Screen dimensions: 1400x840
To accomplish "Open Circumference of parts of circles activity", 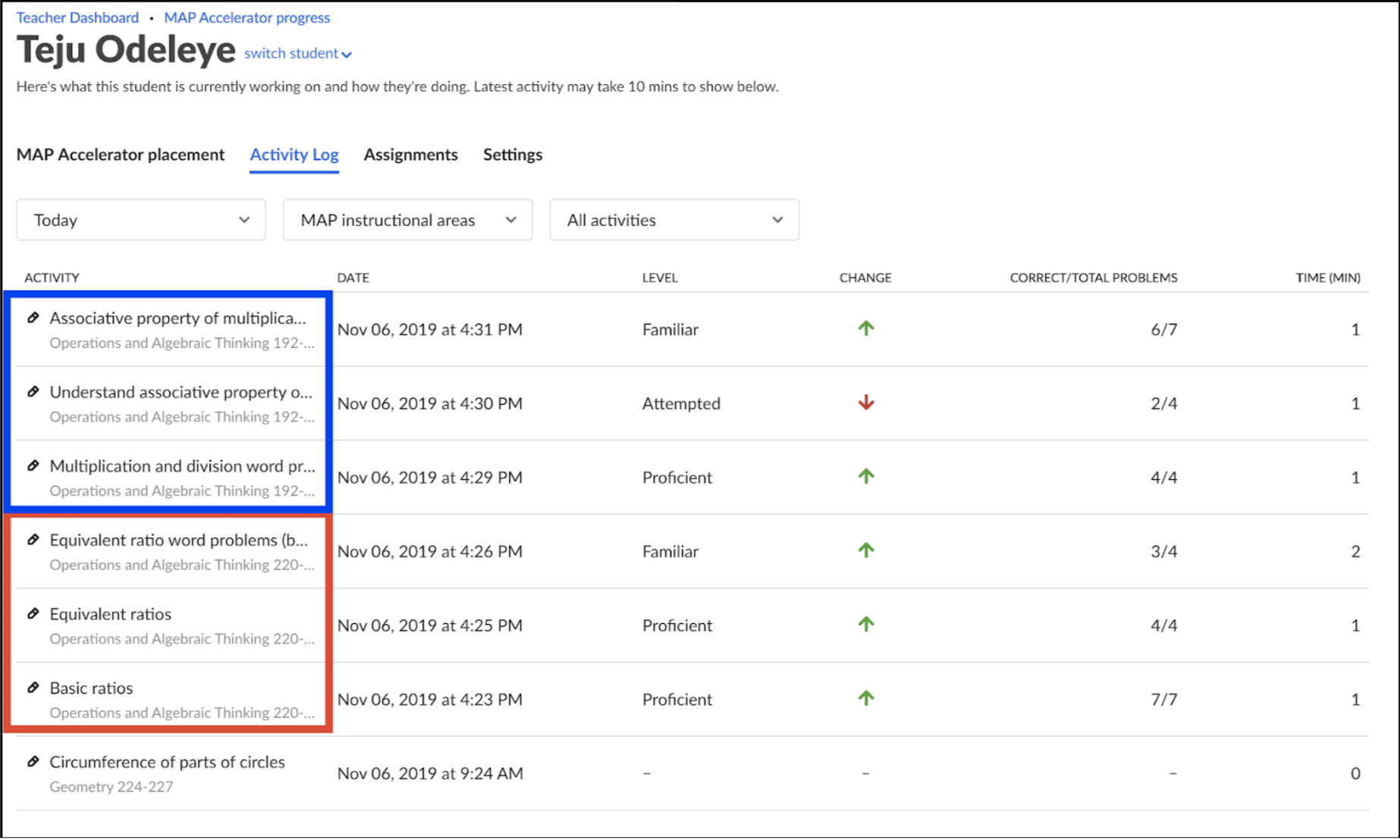I will pyautogui.click(x=168, y=762).
